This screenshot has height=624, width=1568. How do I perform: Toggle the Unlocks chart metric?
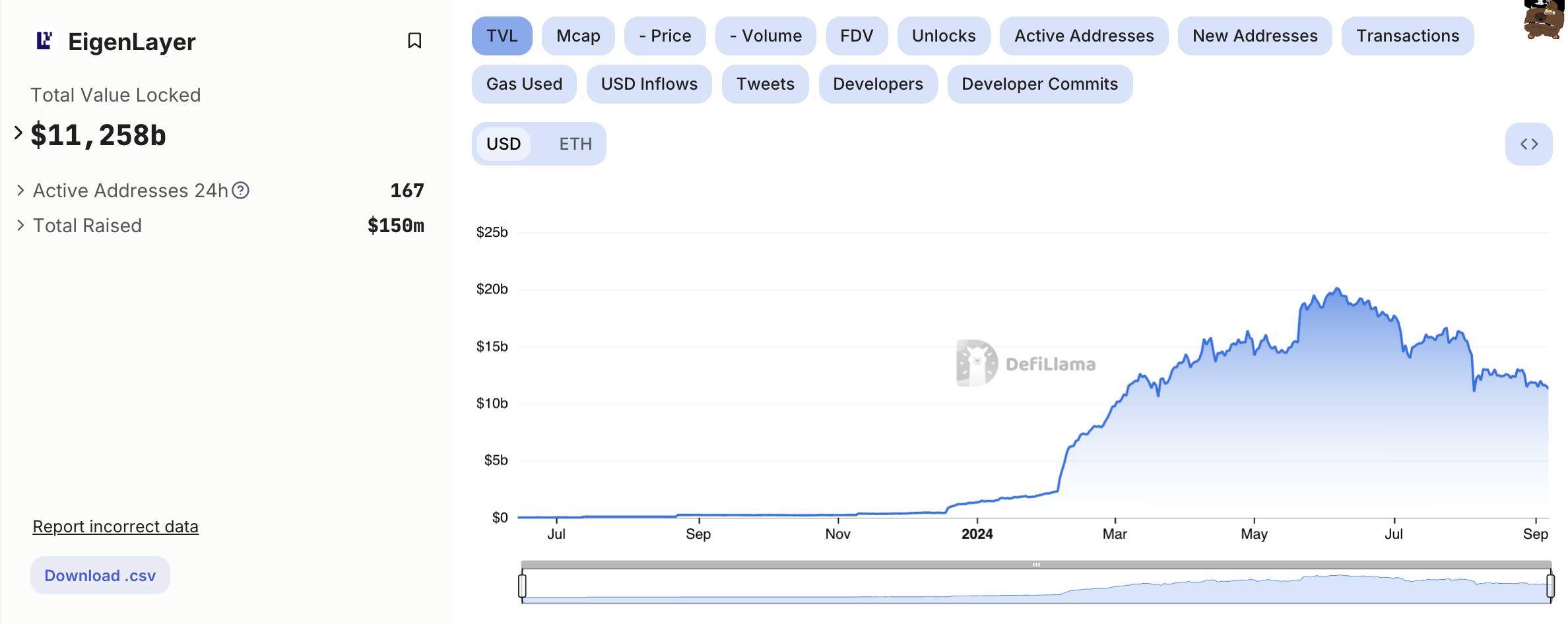point(944,36)
